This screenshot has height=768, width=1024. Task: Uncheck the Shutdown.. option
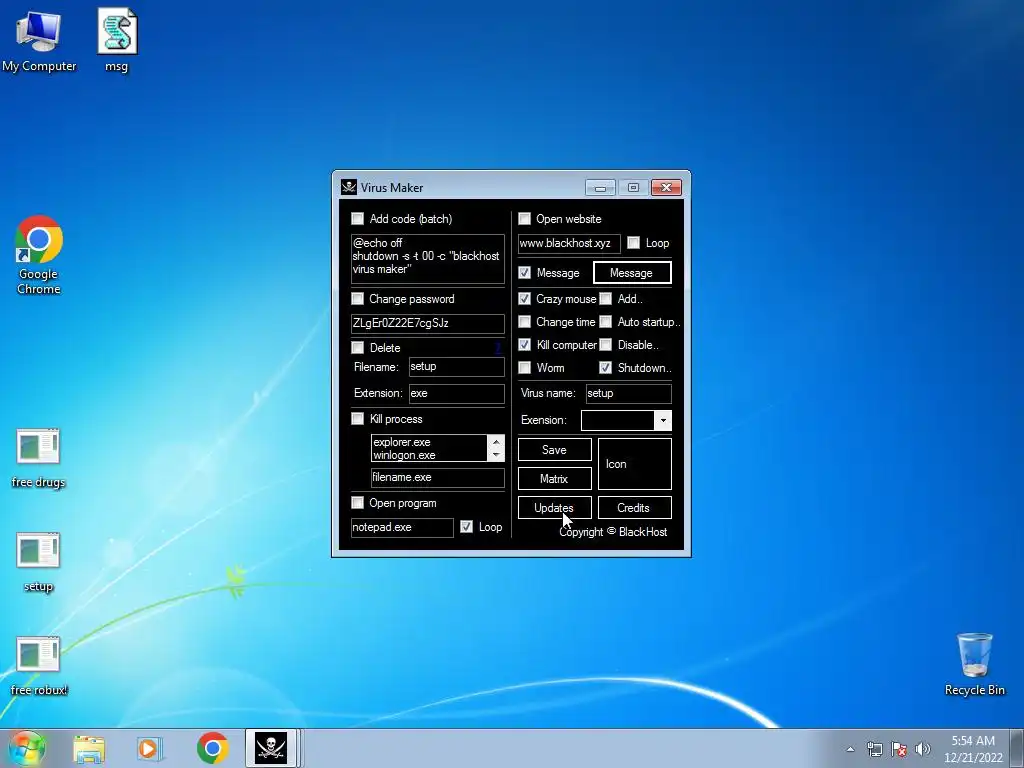[606, 368]
